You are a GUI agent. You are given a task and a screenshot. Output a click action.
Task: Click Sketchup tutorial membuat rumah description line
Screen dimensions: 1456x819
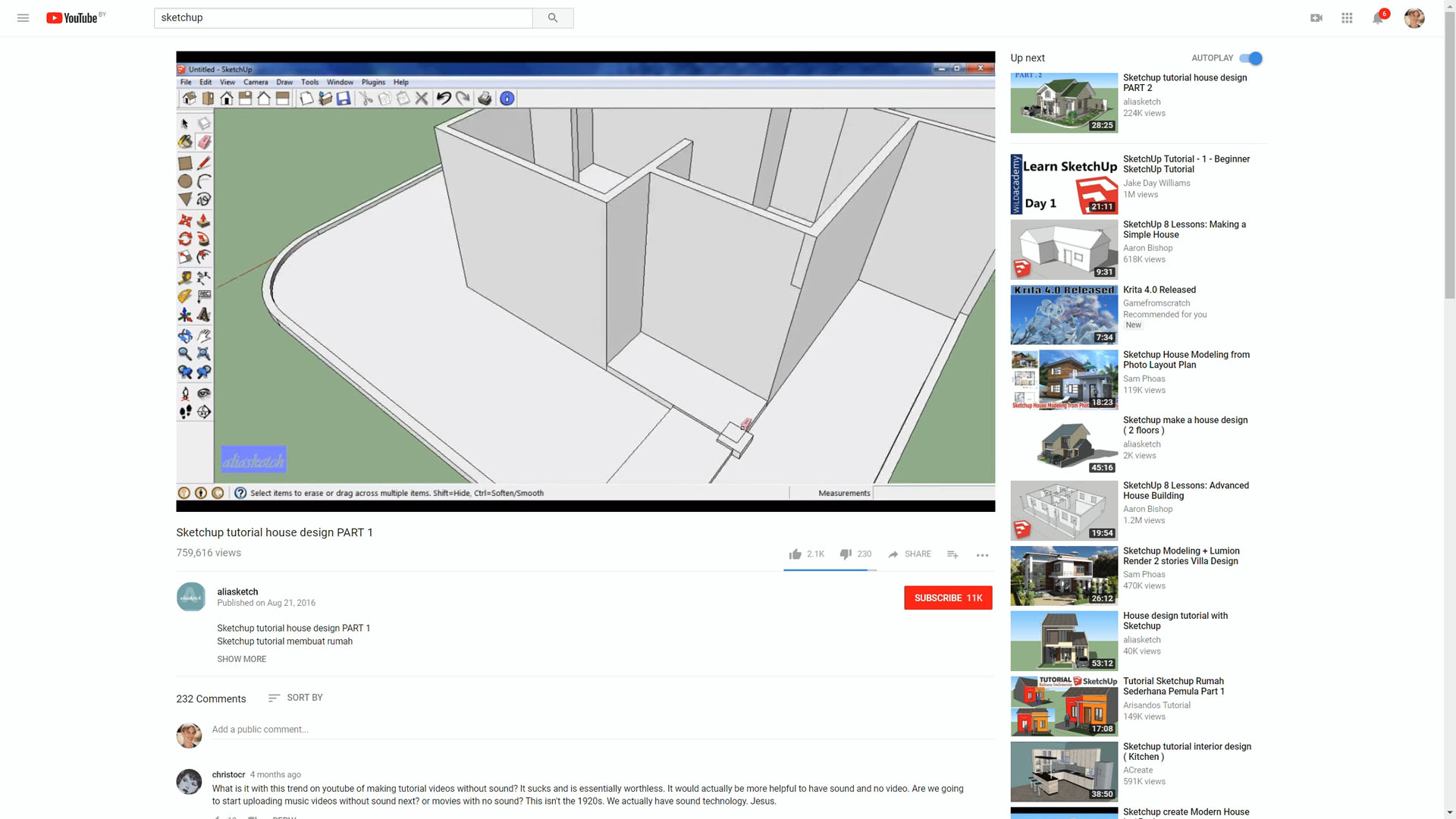point(284,642)
